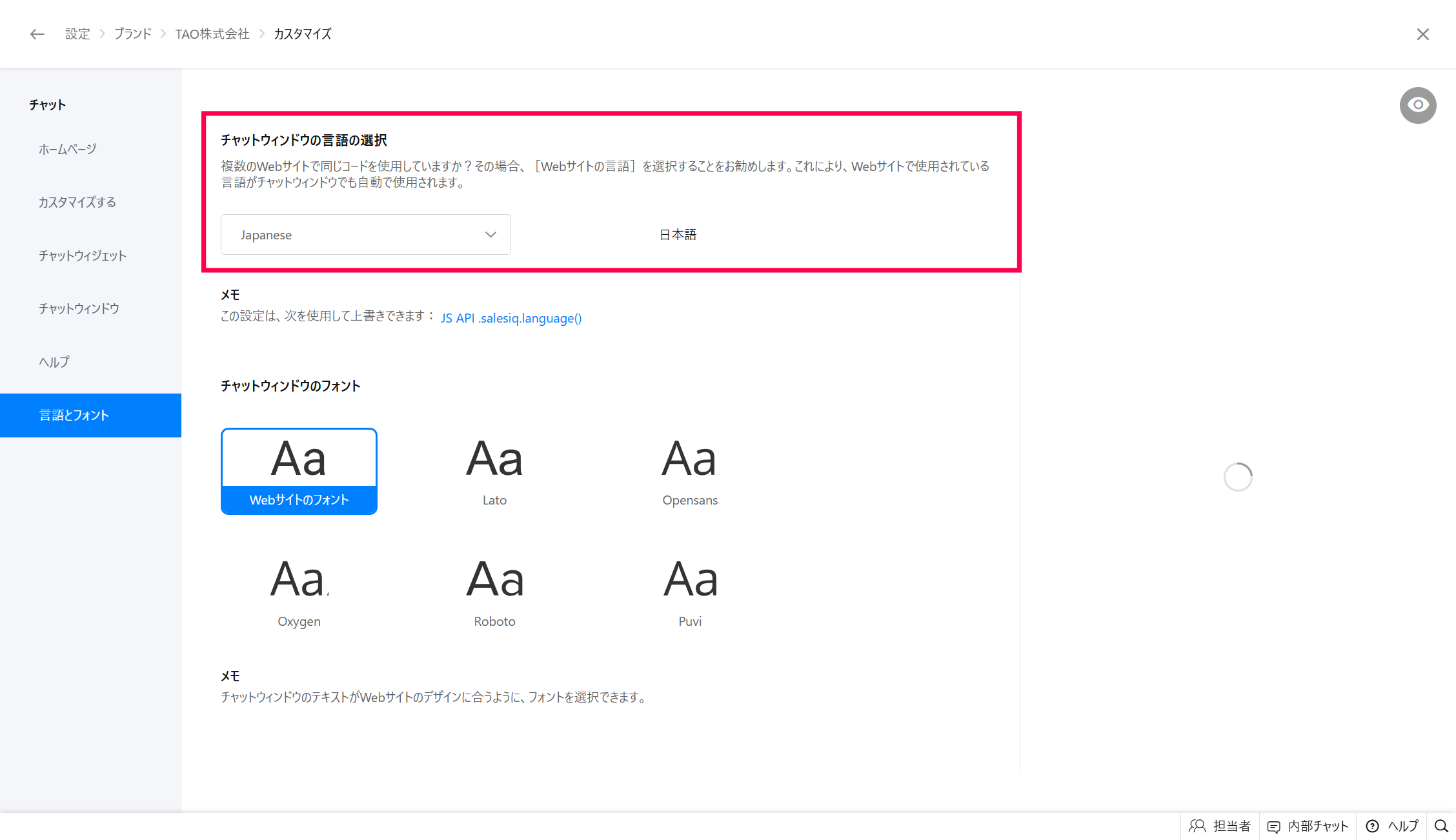
Task: Select the Webサイトのフォント font option
Action: tap(299, 471)
